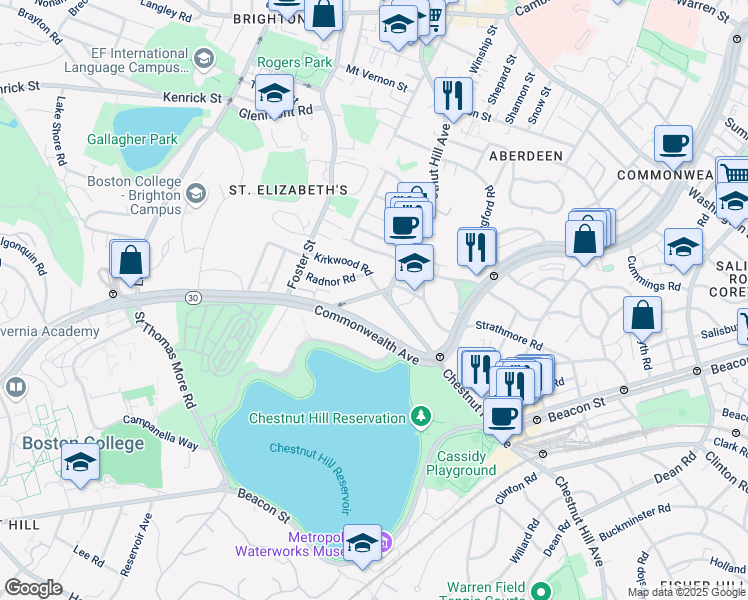Click the Google logo link
Screen dimensions: 748x600
click(x=33, y=588)
